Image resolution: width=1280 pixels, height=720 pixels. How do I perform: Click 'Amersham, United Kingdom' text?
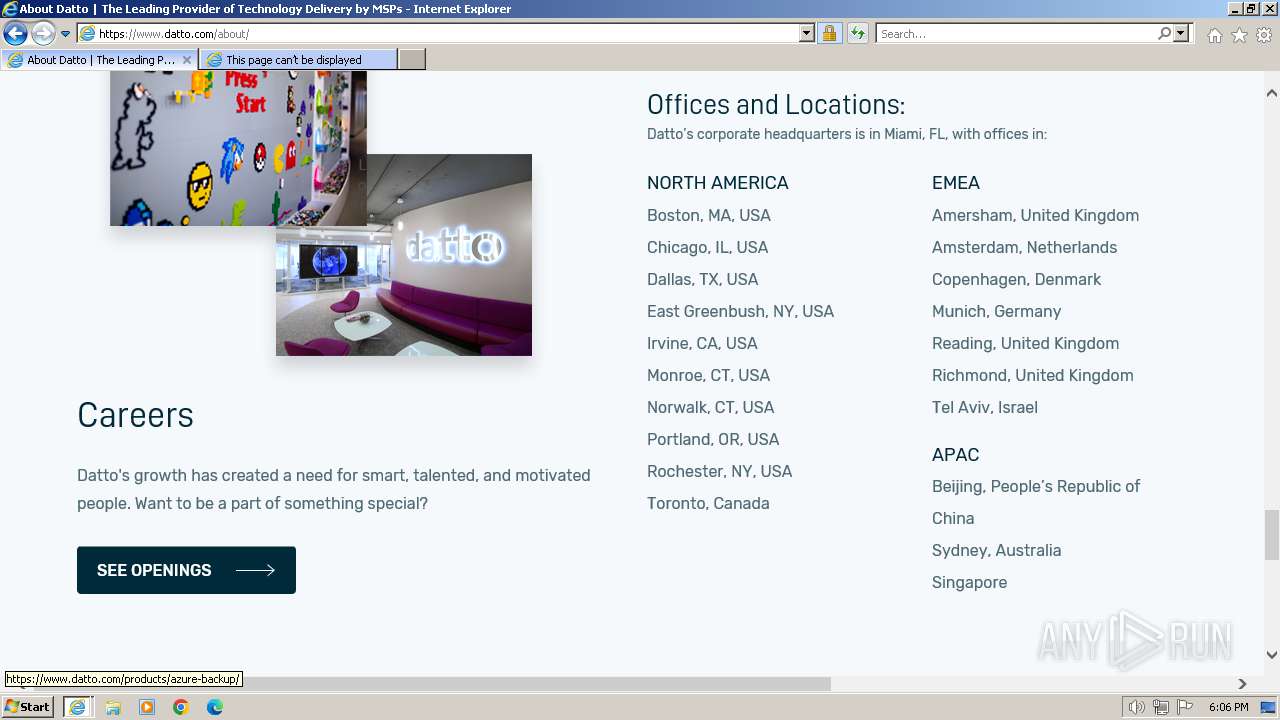1035,215
